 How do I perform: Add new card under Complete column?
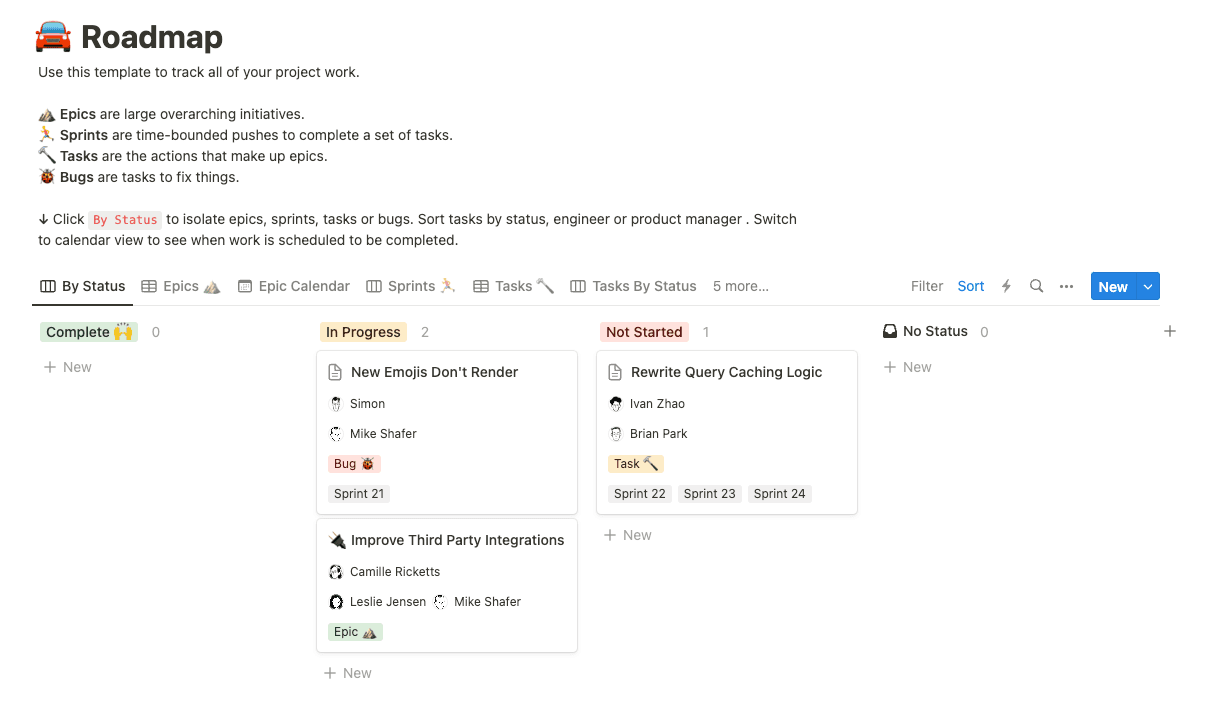68,367
